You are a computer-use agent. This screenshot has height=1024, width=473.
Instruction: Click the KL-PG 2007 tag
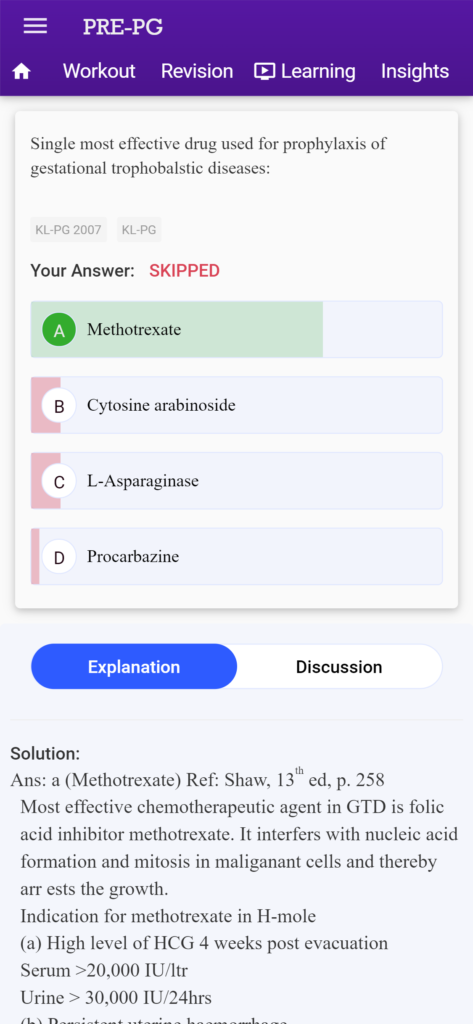[x=69, y=230]
